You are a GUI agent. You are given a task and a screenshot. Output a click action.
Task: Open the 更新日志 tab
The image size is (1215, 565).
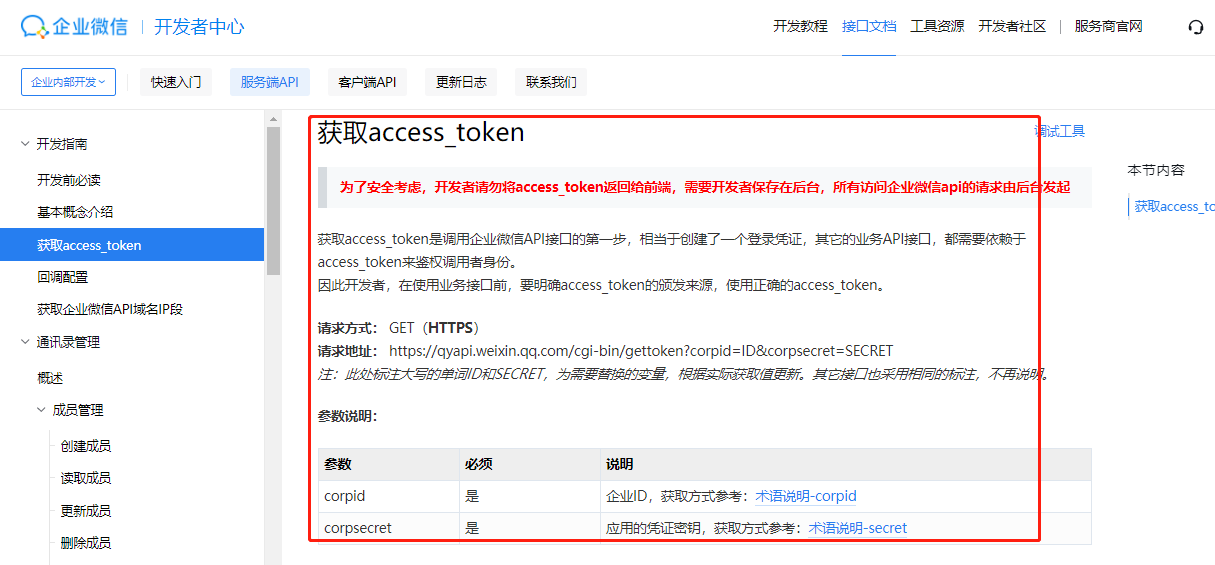(461, 82)
